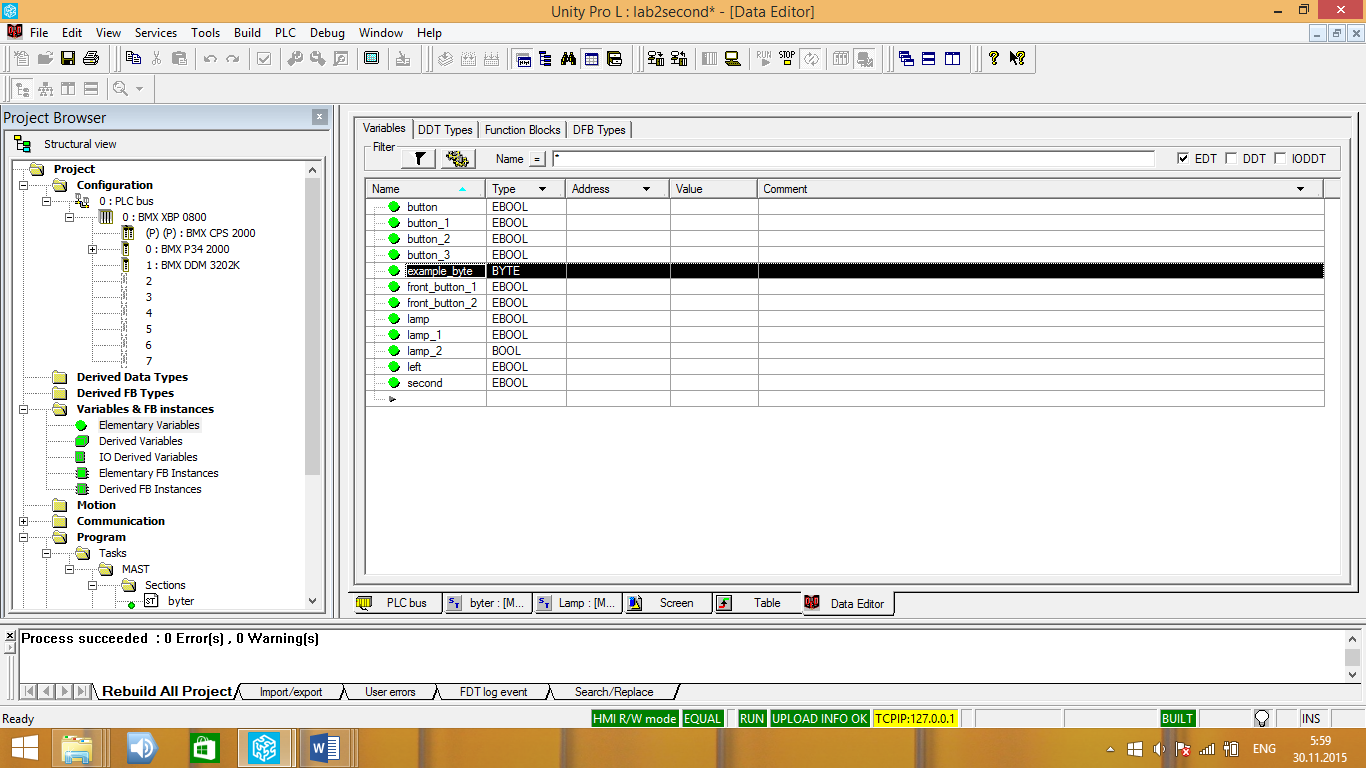Open File Explorer from the taskbar
This screenshot has width=1366, height=768.
(x=78, y=748)
